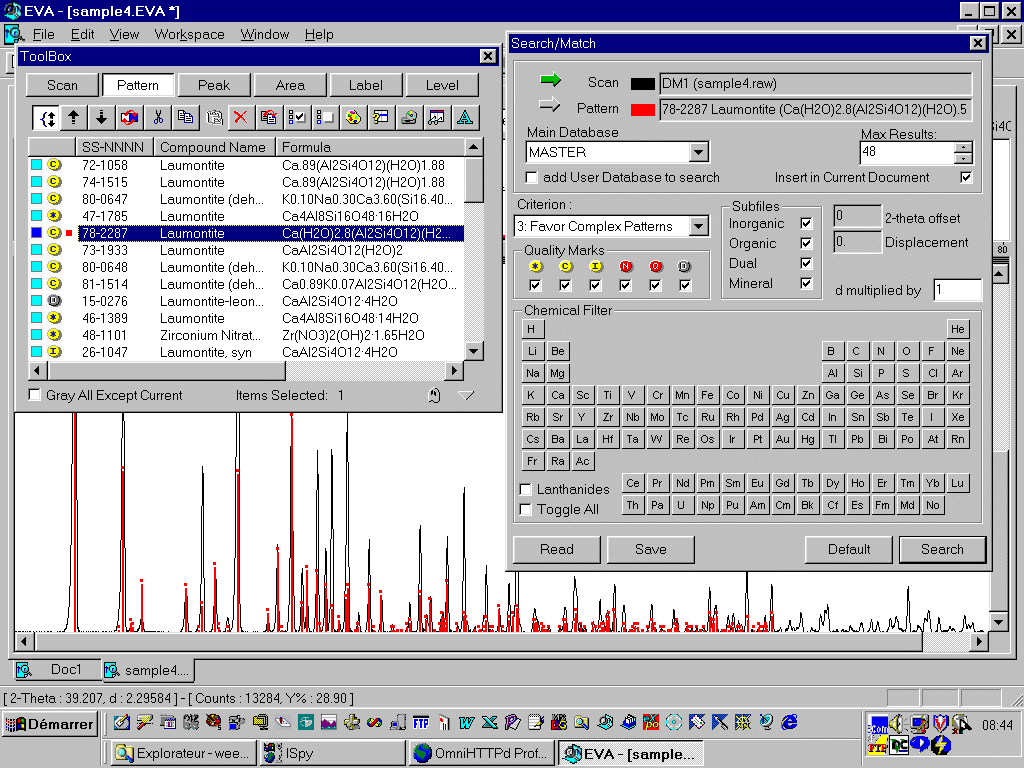1024x768 pixels.
Task: Open the Main Database dropdown
Action: point(698,153)
